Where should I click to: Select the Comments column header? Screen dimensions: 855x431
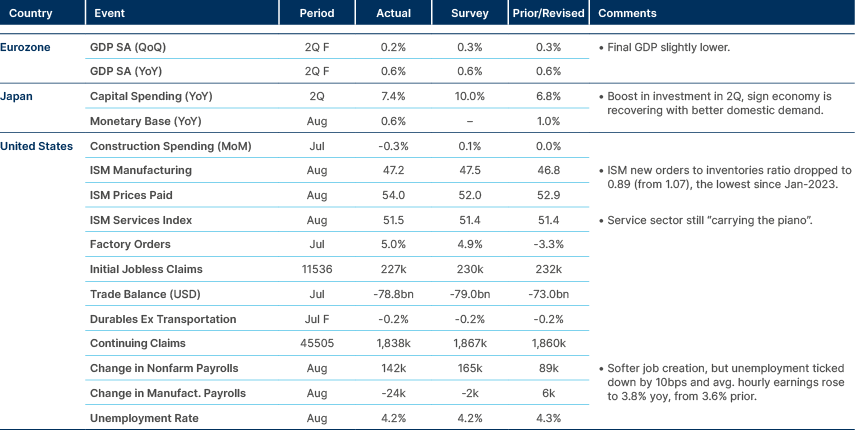[627, 13]
